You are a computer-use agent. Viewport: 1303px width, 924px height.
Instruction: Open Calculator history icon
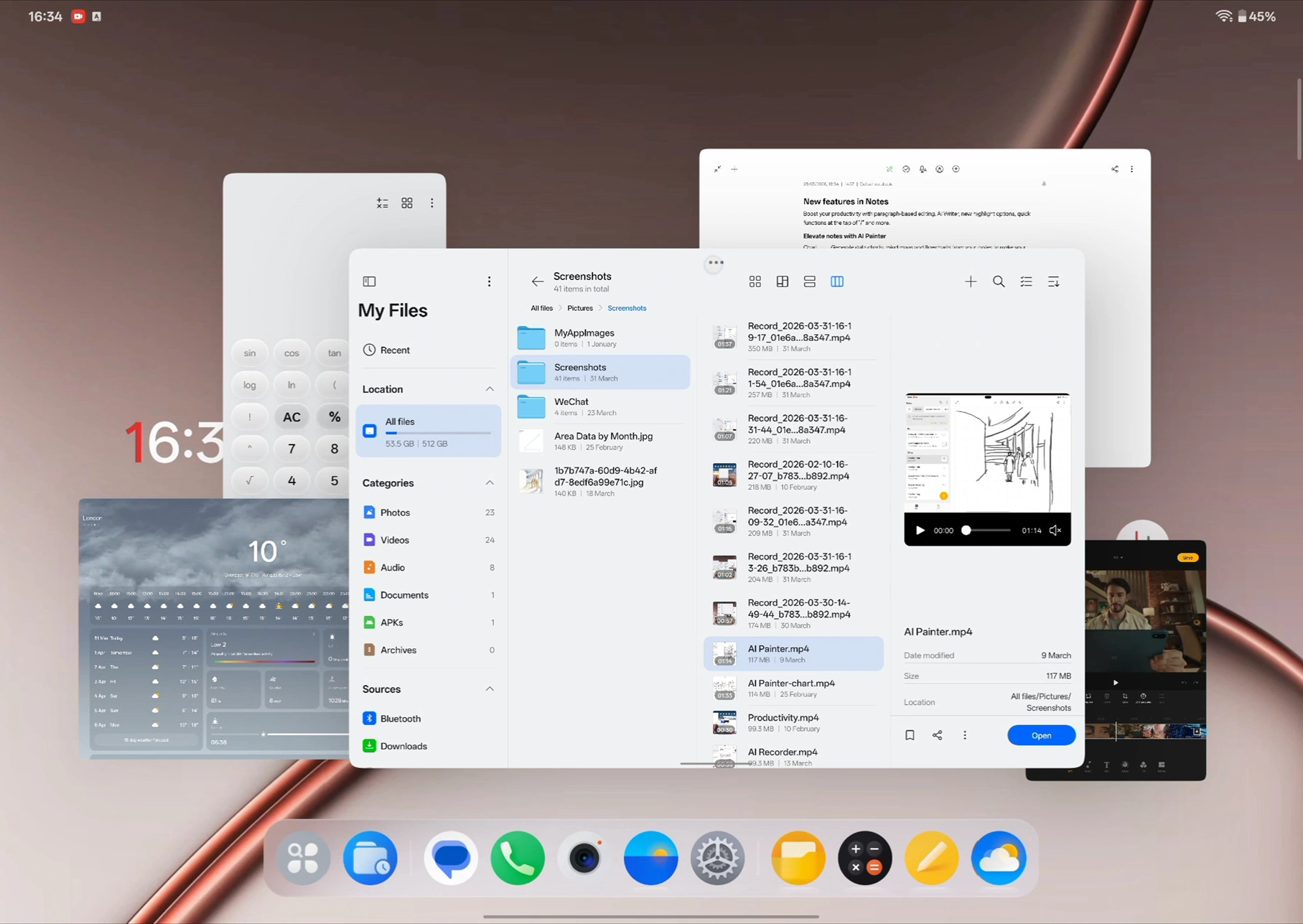click(x=382, y=203)
